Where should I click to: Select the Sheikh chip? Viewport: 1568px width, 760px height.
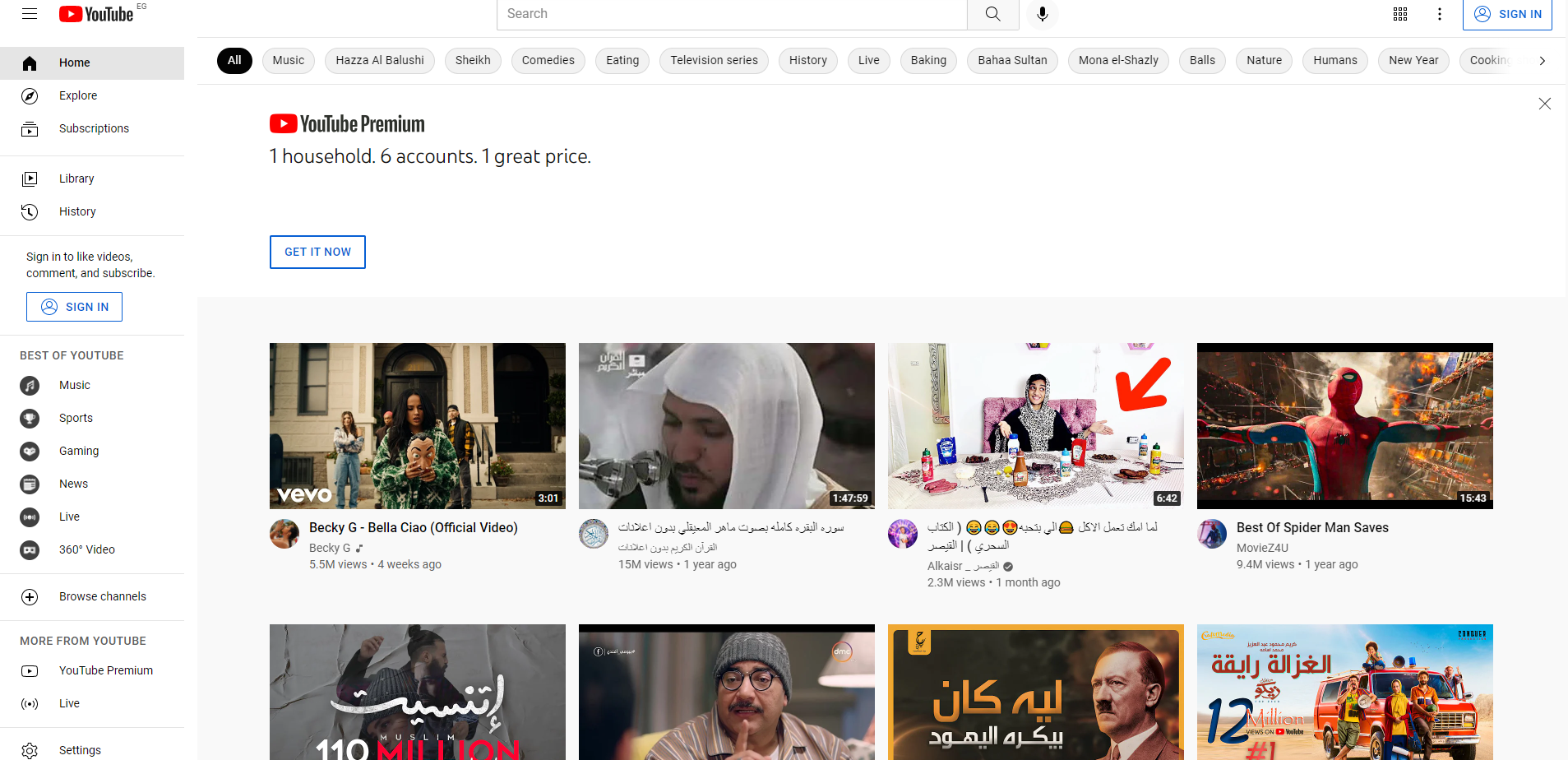tap(473, 61)
